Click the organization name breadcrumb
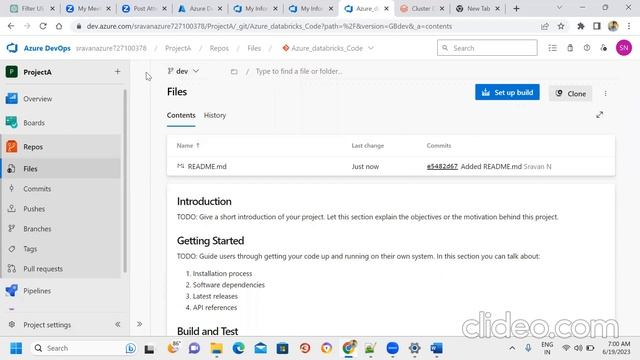This screenshot has height=360, width=640. (111, 48)
